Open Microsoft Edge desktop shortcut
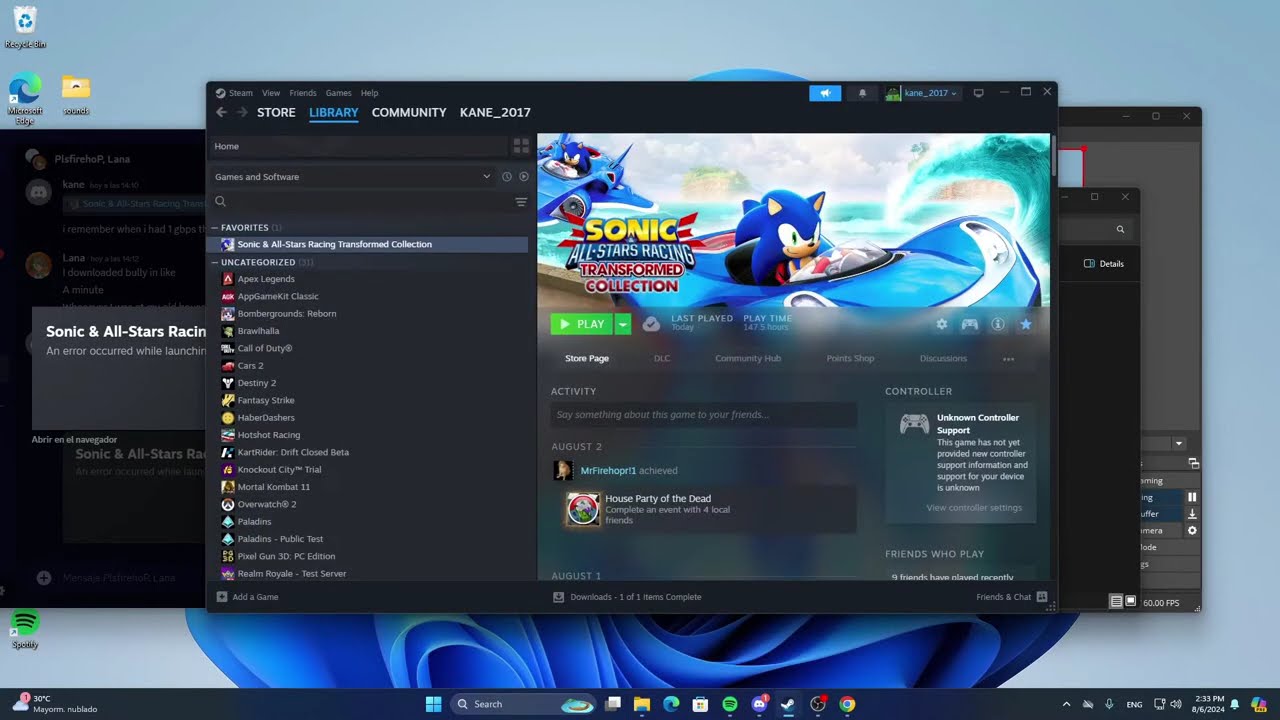This screenshot has width=1280, height=720. coord(24,98)
